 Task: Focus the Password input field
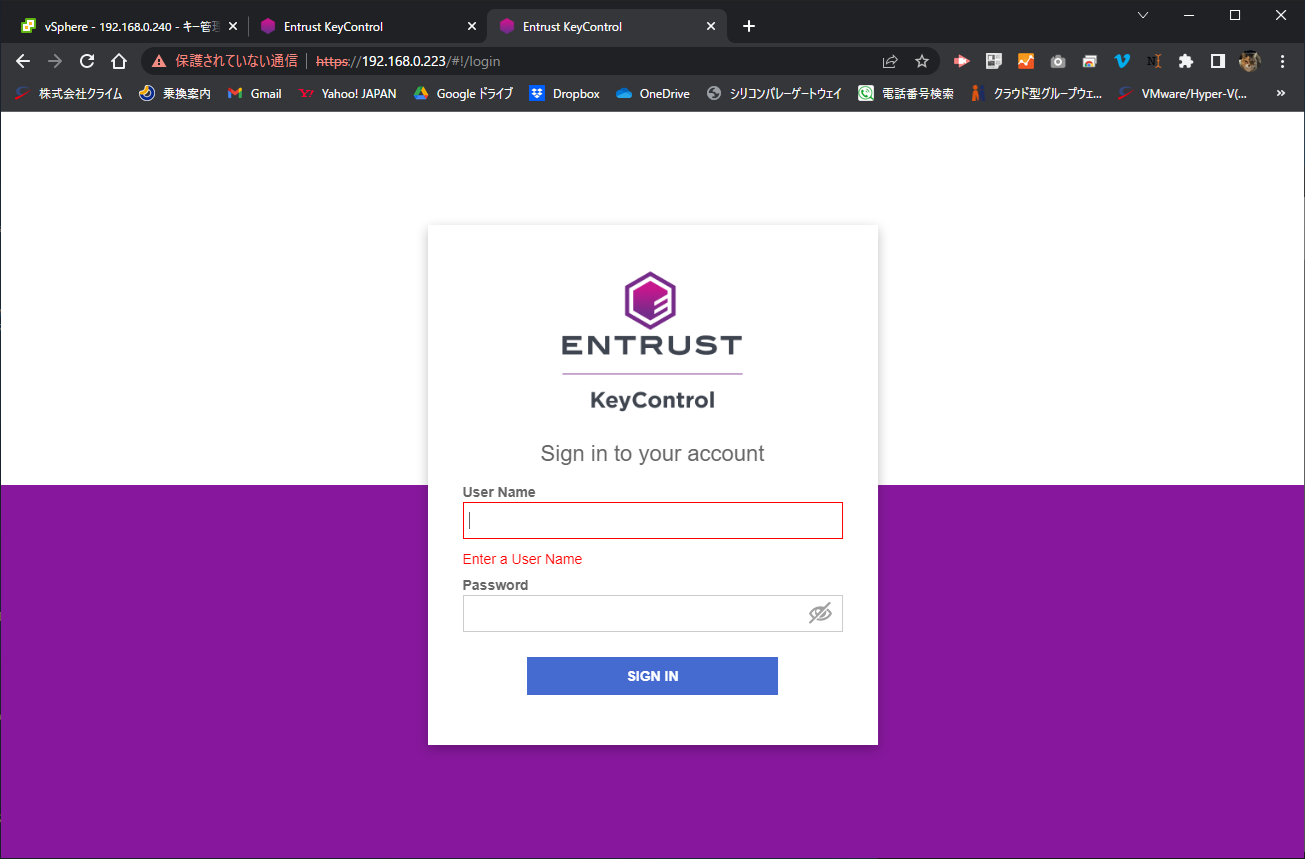coord(652,614)
